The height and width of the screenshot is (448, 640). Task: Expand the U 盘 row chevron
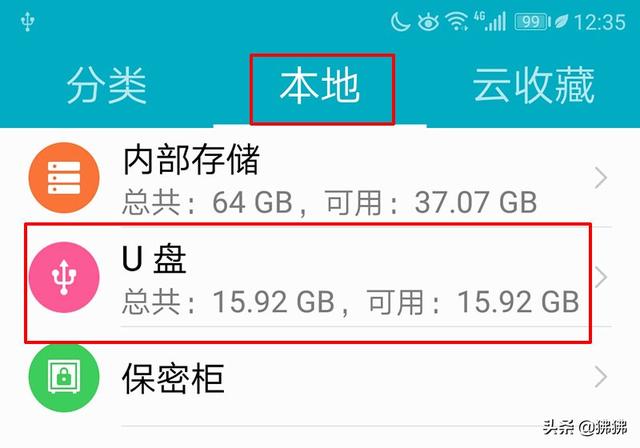coord(600,277)
